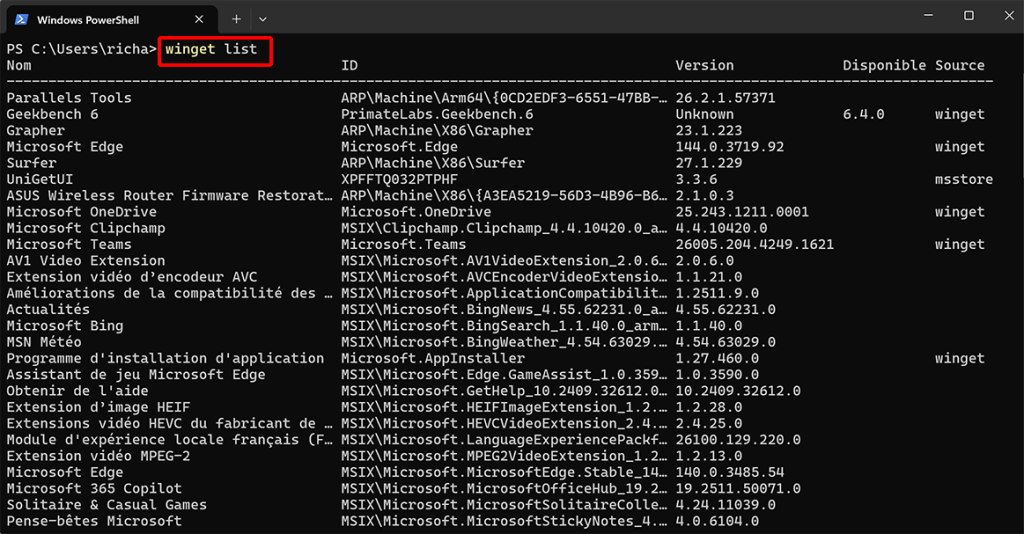The image size is (1024, 534).
Task: Select the Windows PowerShell tab
Action: pyautogui.click(x=100, y=19)
